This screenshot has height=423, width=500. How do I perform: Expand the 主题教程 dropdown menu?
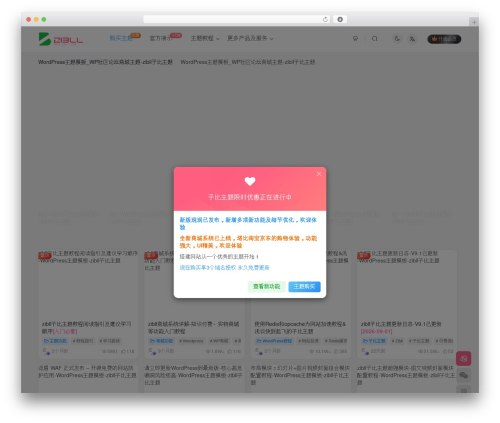coord(205,38)
